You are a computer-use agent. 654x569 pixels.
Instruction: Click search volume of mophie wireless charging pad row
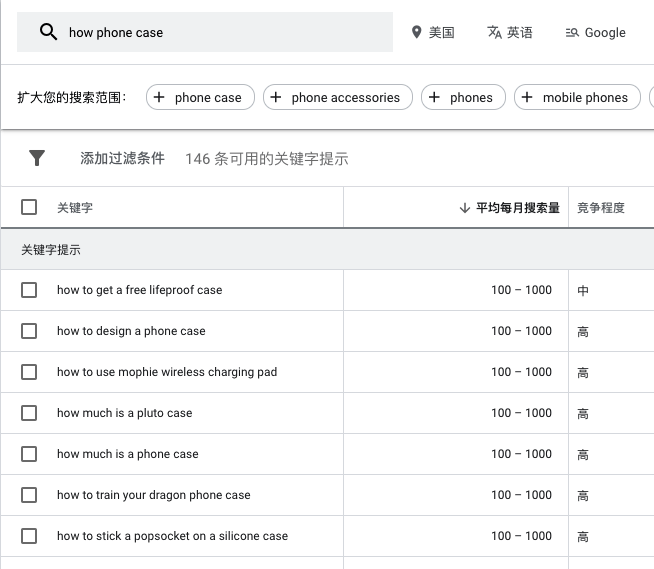[x=521, y=372]
